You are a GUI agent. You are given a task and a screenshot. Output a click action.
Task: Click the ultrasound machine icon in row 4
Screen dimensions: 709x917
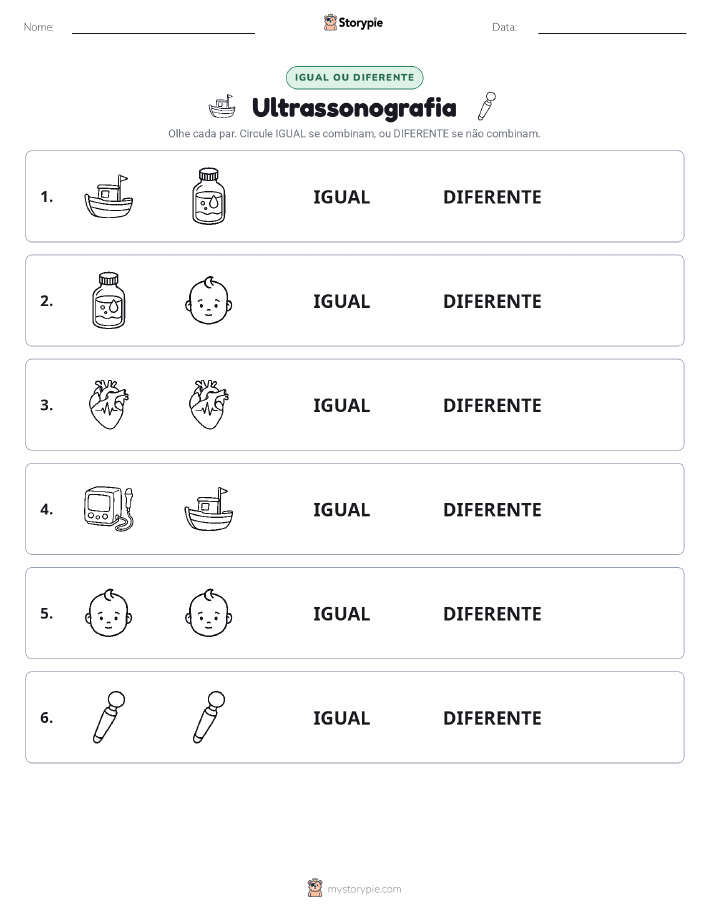109,509
